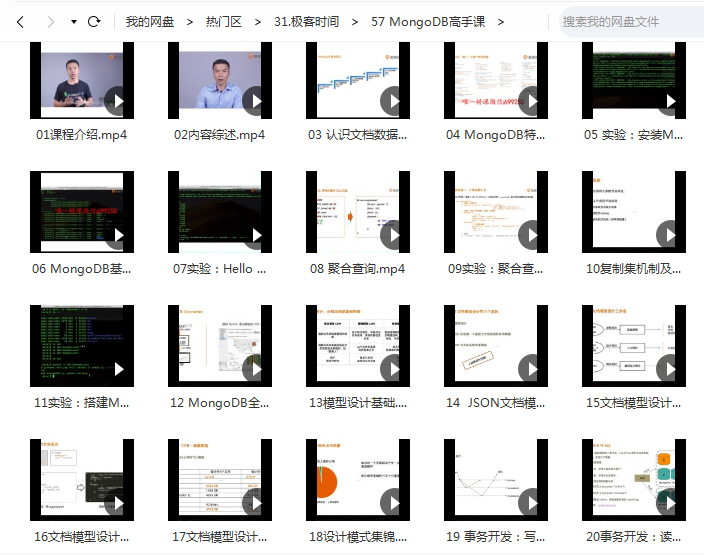Screen dimensions: 704x555
Task: Select the 13模型设计基础 video thumbnail
Action: pos(358,346)
